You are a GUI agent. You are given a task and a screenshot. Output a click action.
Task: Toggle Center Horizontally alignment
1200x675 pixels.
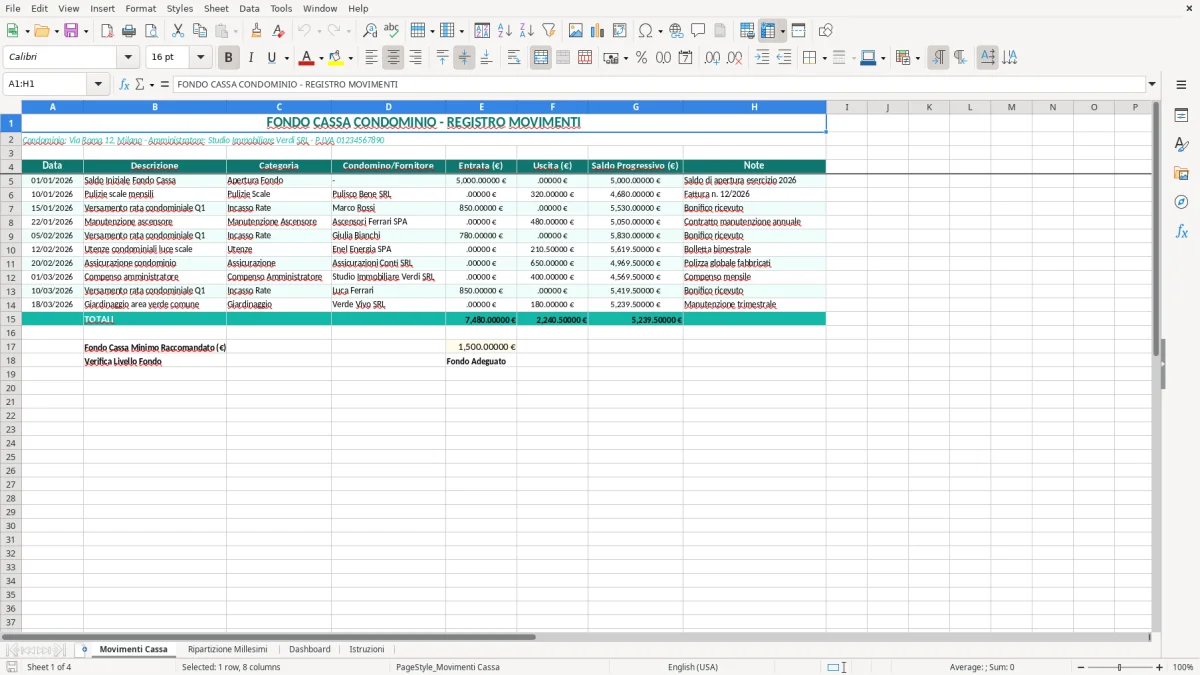pos(393,58)
